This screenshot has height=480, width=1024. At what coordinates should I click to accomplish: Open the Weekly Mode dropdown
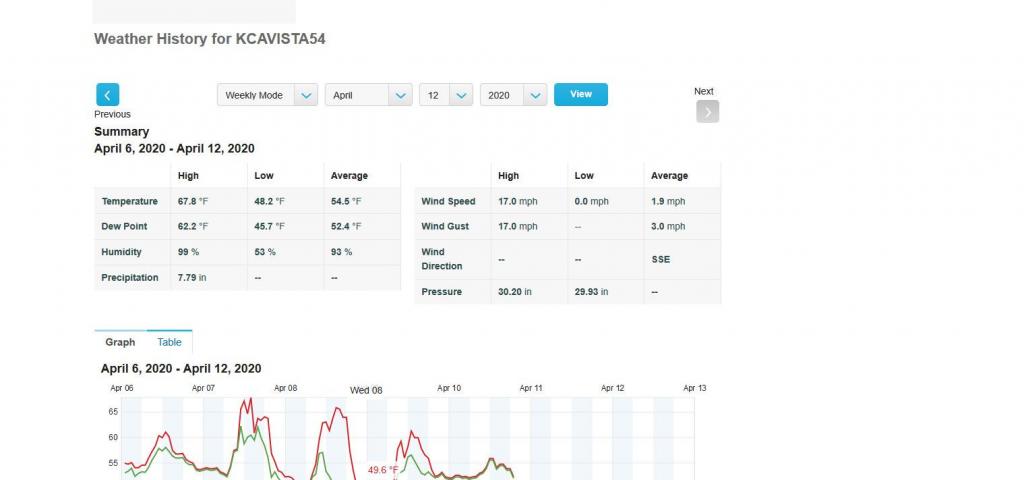[x=267, y=95]
